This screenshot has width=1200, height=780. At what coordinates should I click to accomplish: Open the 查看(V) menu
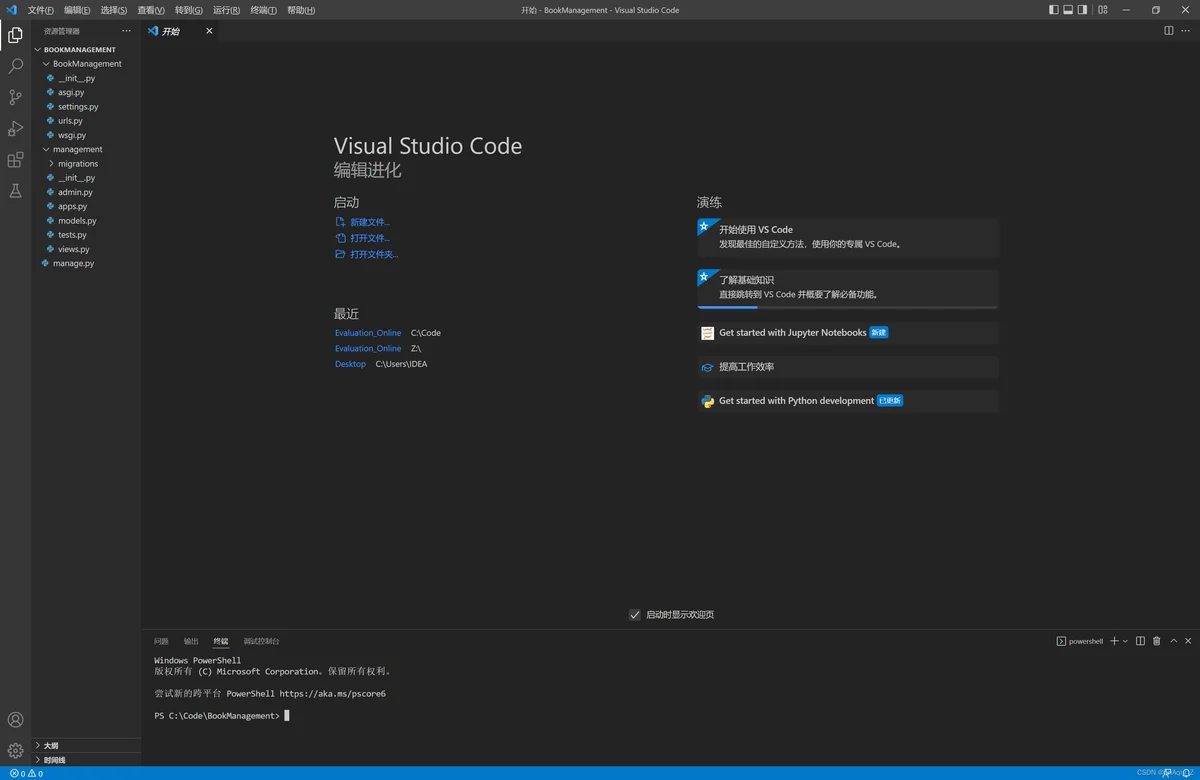click(x=151, y=10)
